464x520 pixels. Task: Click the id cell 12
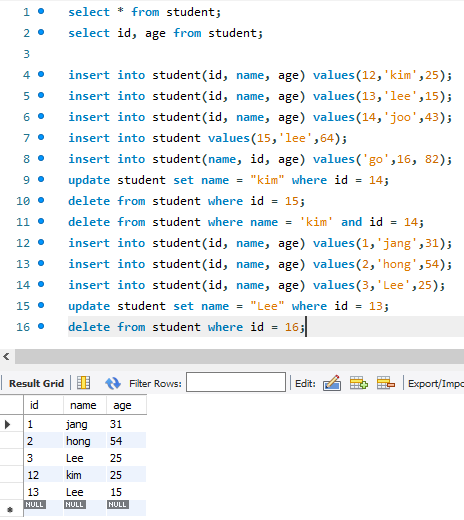tap(43, 475)
